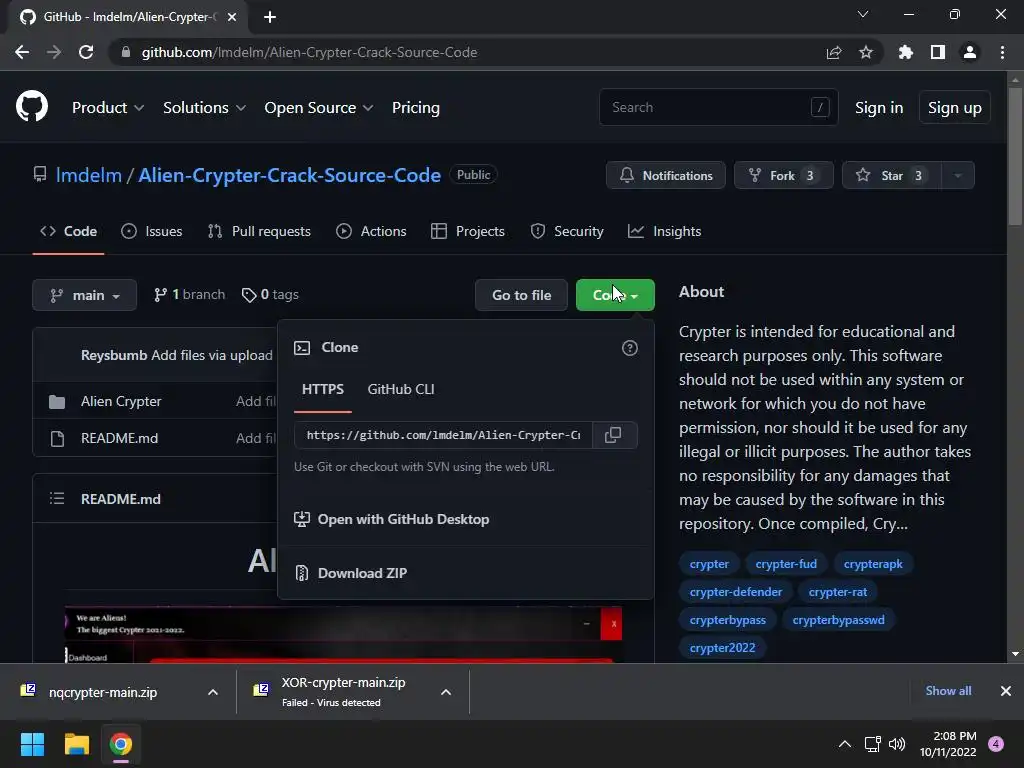This screenshot has width=1024, height=768.
Task: Click Chrome icon in taskbar
Action: 121,744
